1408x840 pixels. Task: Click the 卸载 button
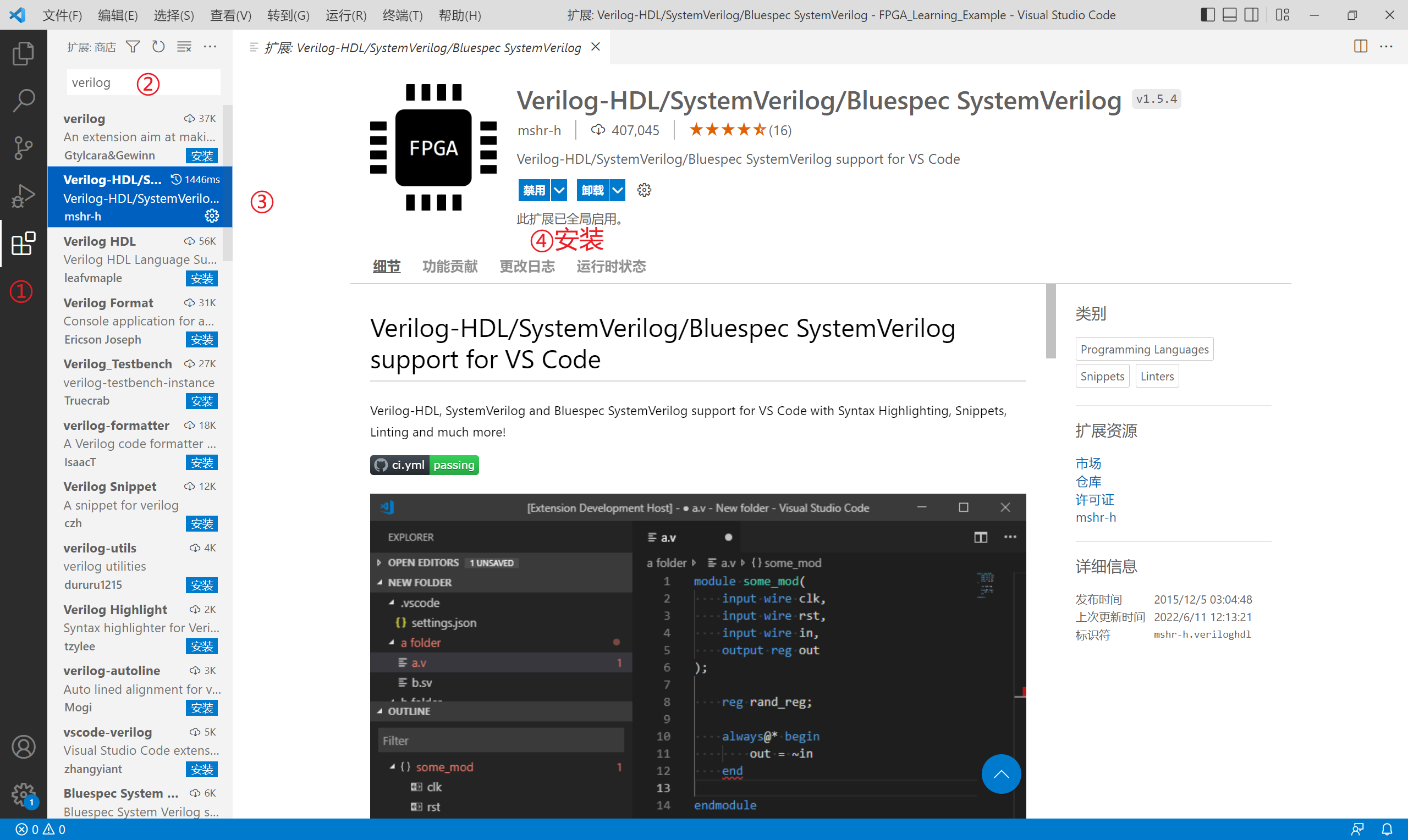pyautogui.click(x=593, y=190)
